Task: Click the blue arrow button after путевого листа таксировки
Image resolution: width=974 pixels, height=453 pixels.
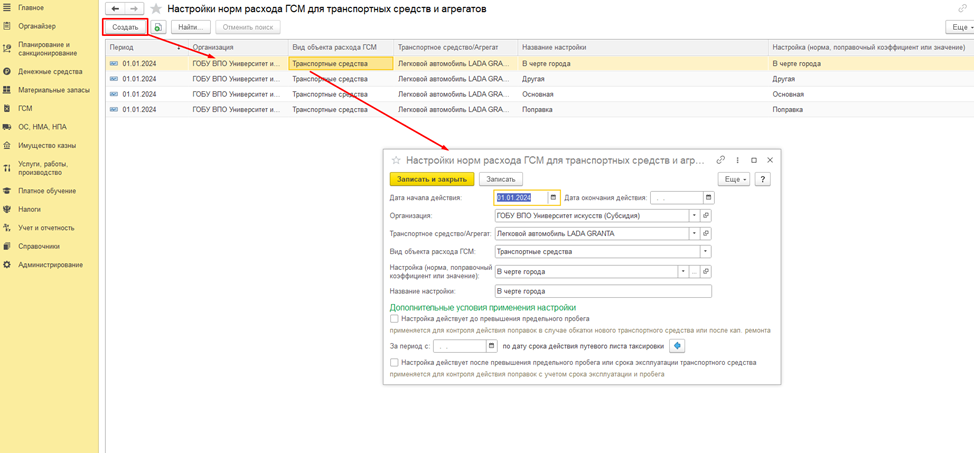Action: [677, 345]
